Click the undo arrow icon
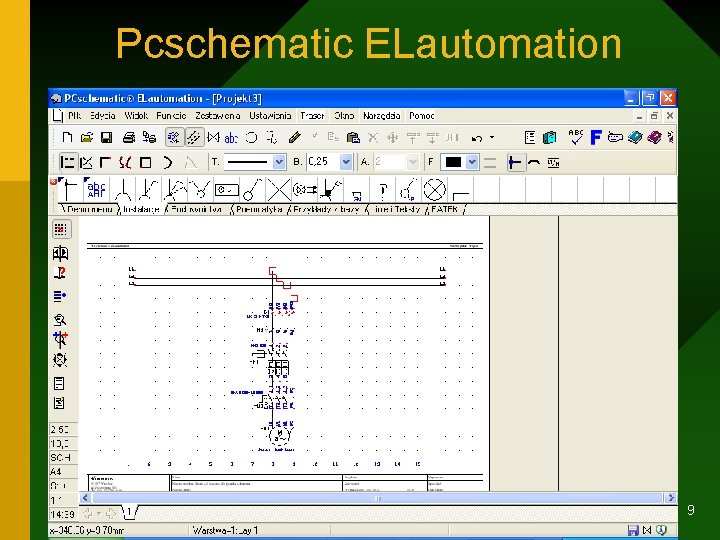The image size is (720, 540). point(477,138)
